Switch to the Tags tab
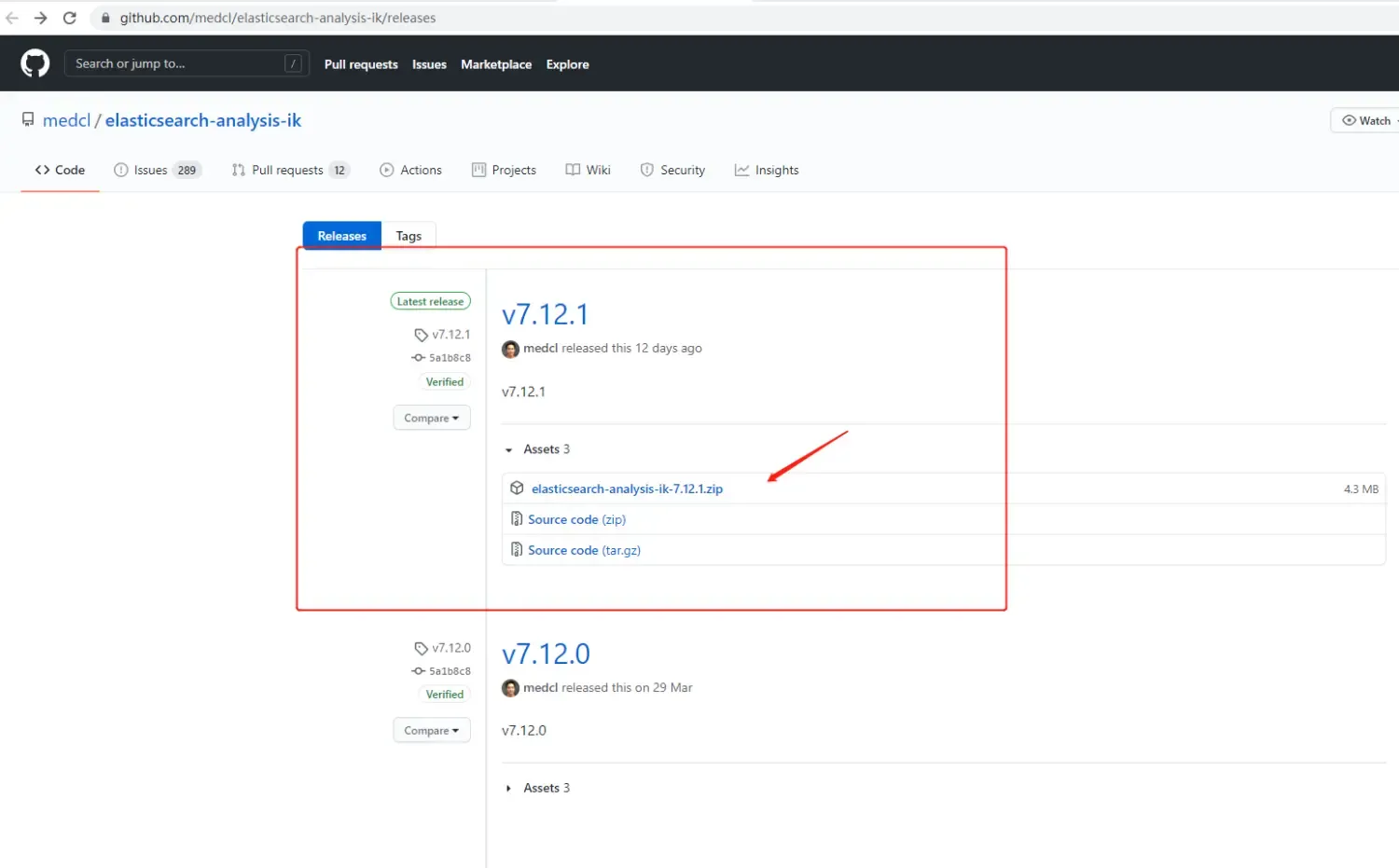This screenshot has width=1399, height=868. click(409, 235)
